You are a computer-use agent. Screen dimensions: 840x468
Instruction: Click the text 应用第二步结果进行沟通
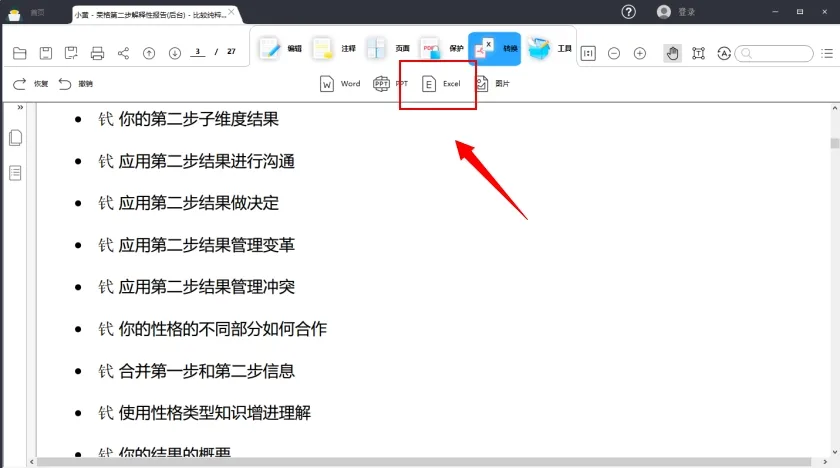coord(207,161)
